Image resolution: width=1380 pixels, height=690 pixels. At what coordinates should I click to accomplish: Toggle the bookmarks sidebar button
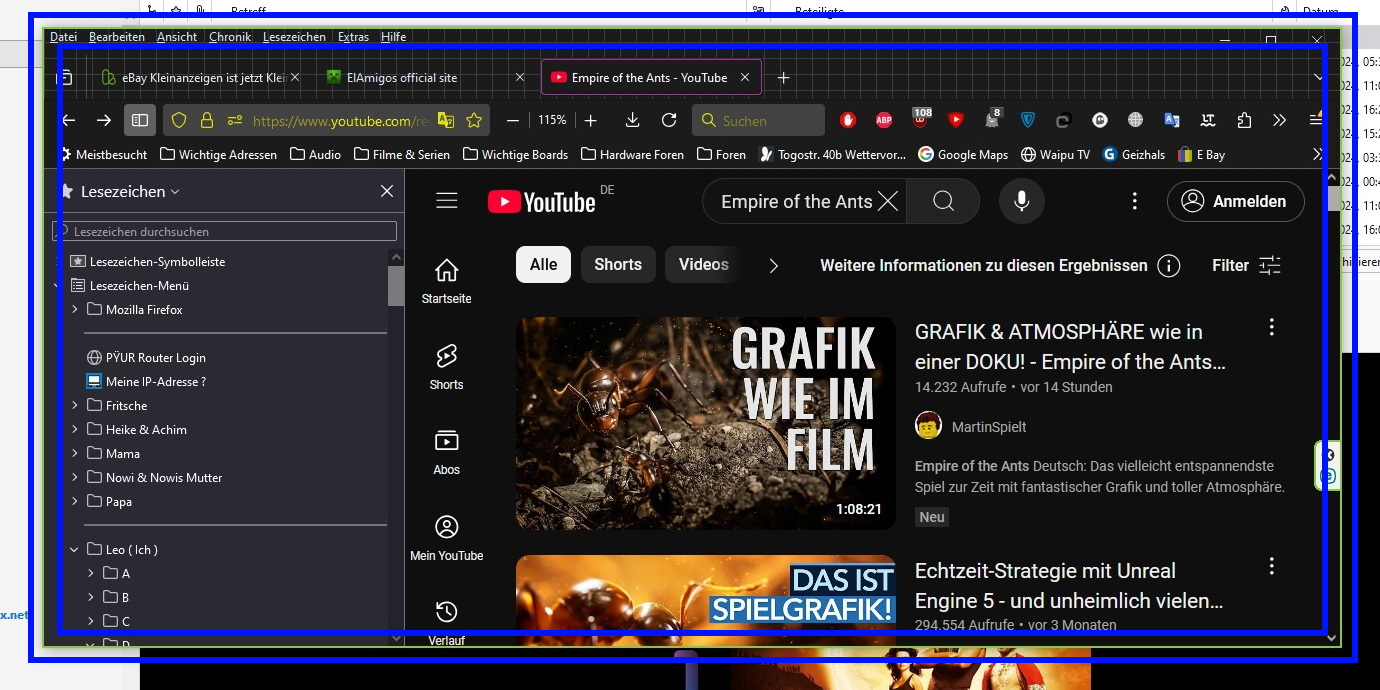(140, 120)
